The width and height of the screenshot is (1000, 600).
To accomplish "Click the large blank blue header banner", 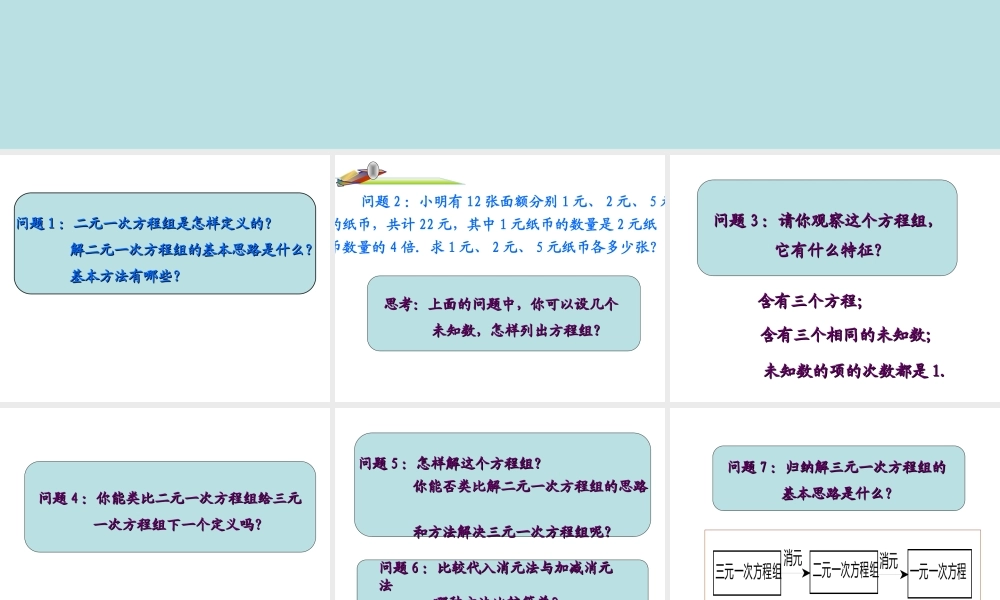I will click(500, 74).
